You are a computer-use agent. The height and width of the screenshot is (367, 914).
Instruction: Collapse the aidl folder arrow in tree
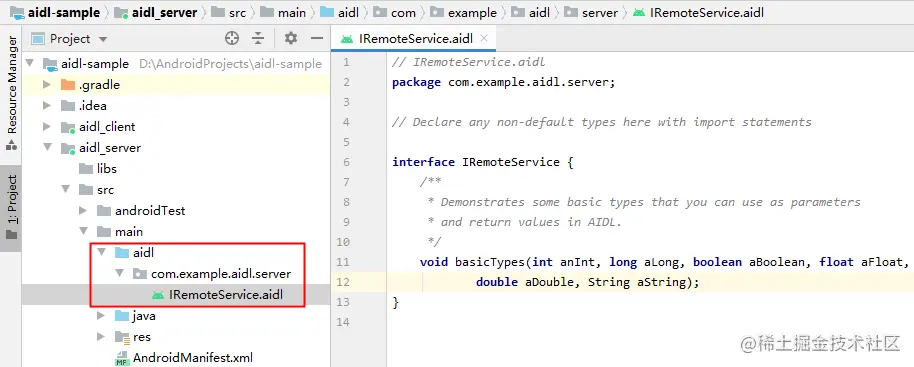pyautogui.click(x=101, y=252)
